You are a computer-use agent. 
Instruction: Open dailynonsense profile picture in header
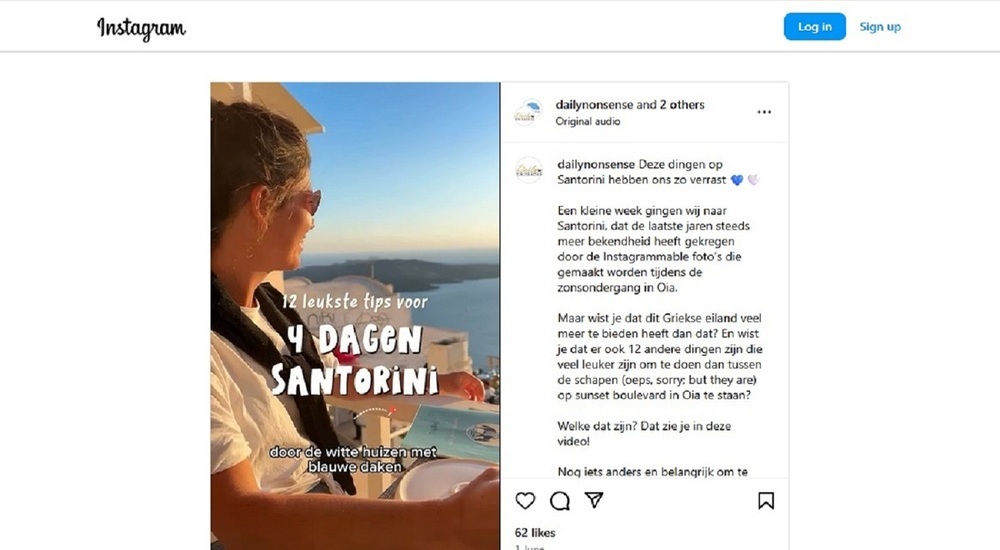[x=529, y=112]
